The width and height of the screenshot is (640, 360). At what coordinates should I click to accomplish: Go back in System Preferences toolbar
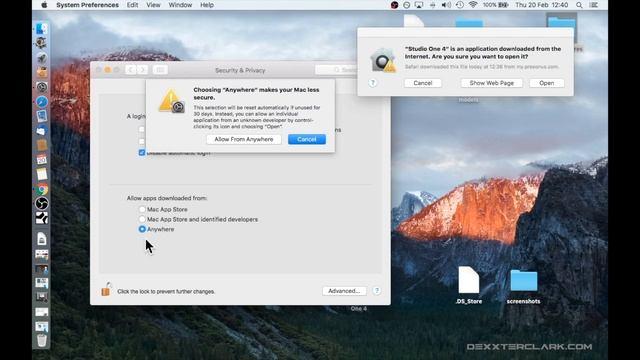pos(131,70)
